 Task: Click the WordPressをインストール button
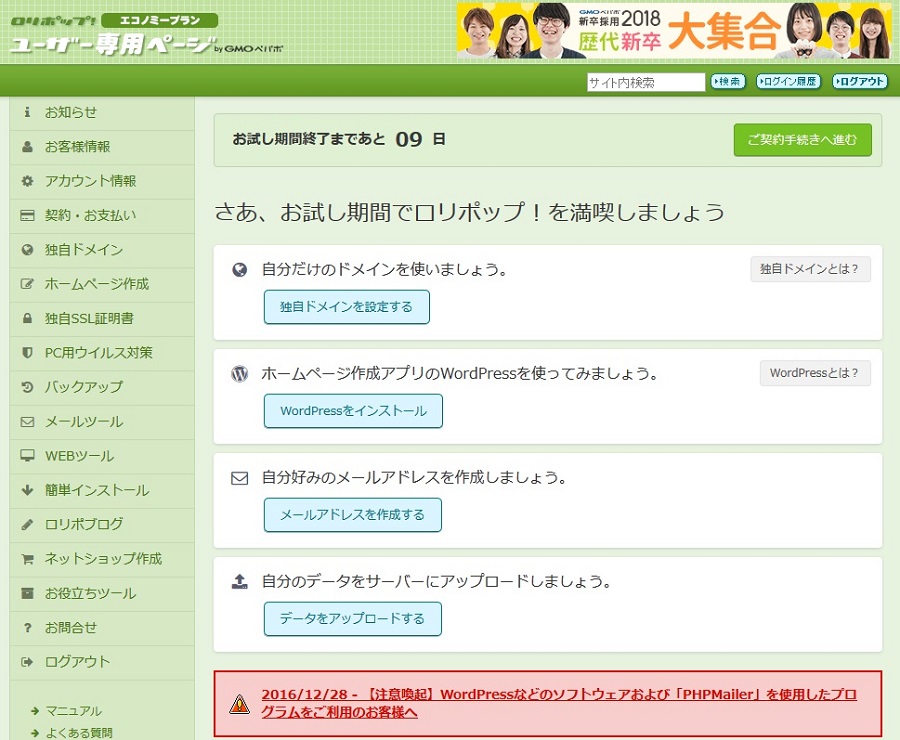point(354,411)
